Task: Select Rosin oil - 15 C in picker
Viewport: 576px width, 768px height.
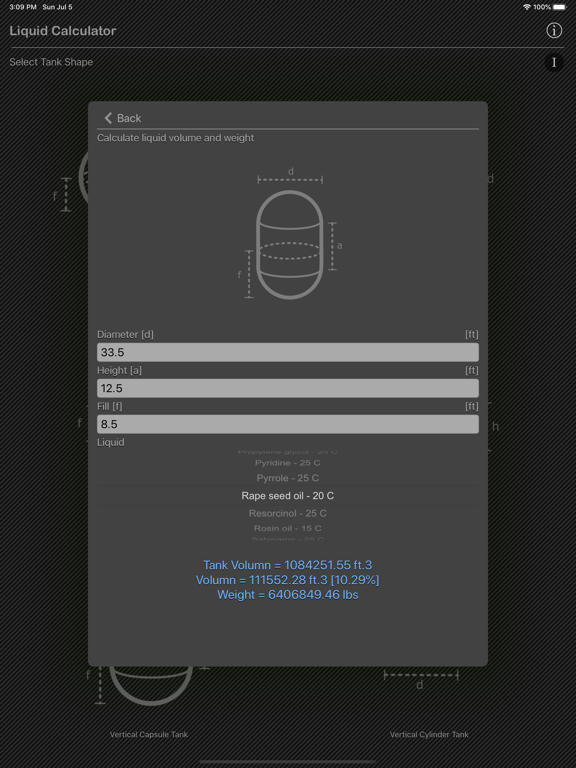Action: [288, 528]
